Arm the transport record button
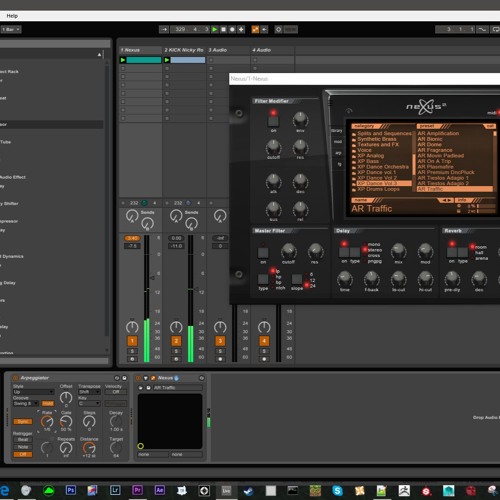Viewport: 500px width, 500px height. (232, 29)
